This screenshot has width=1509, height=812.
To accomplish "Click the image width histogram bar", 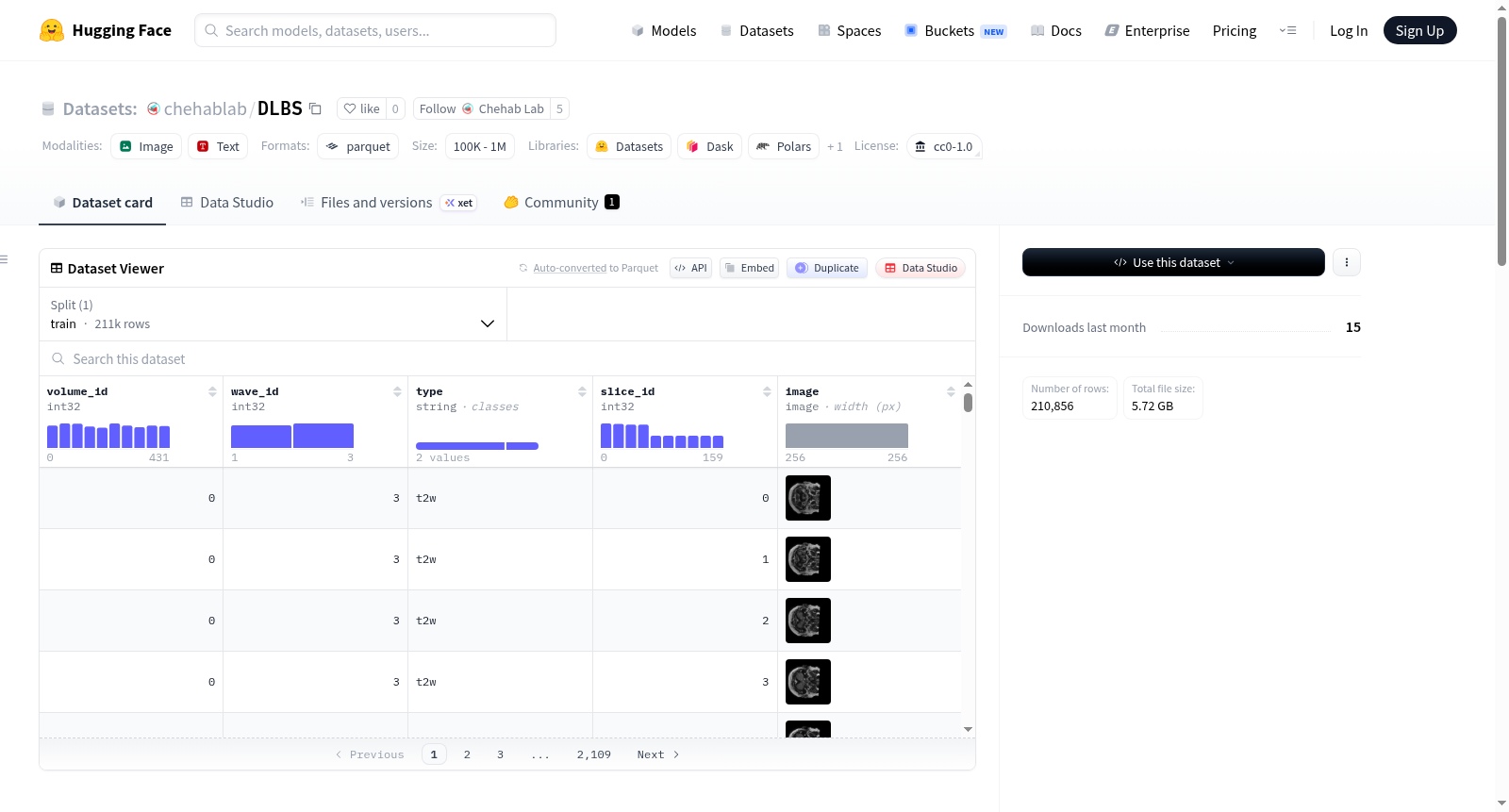I will [847, 436].
